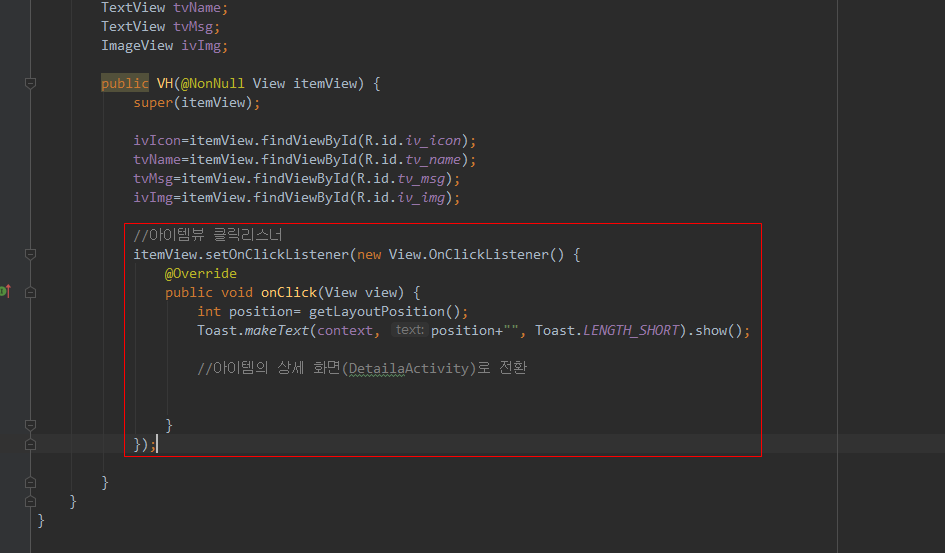The width and height of the screenshot is (945, 553).
Task: Collapse the setOnClickListener block fold marker
Action: (30, 254)
